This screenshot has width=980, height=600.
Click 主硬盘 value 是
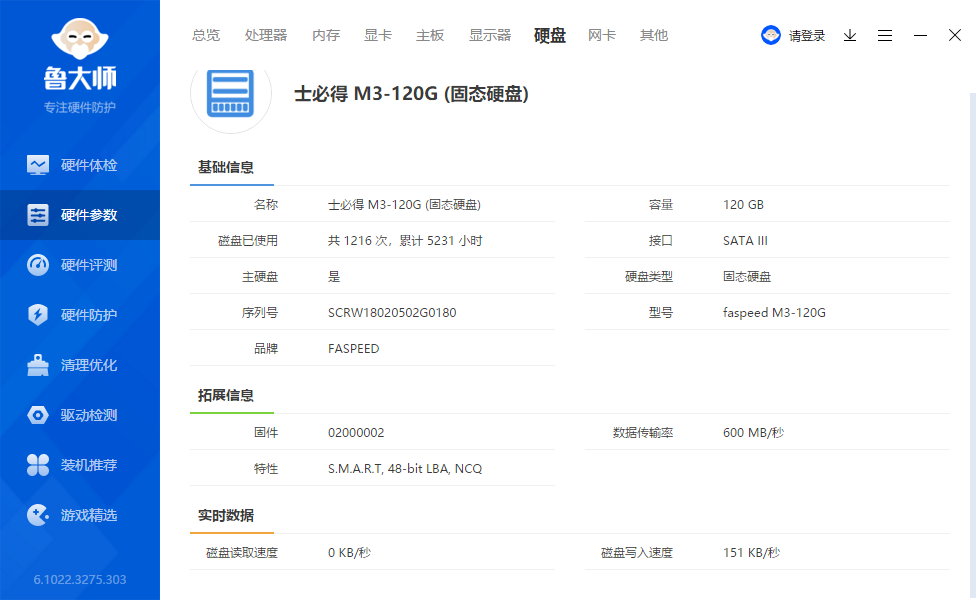334,276
